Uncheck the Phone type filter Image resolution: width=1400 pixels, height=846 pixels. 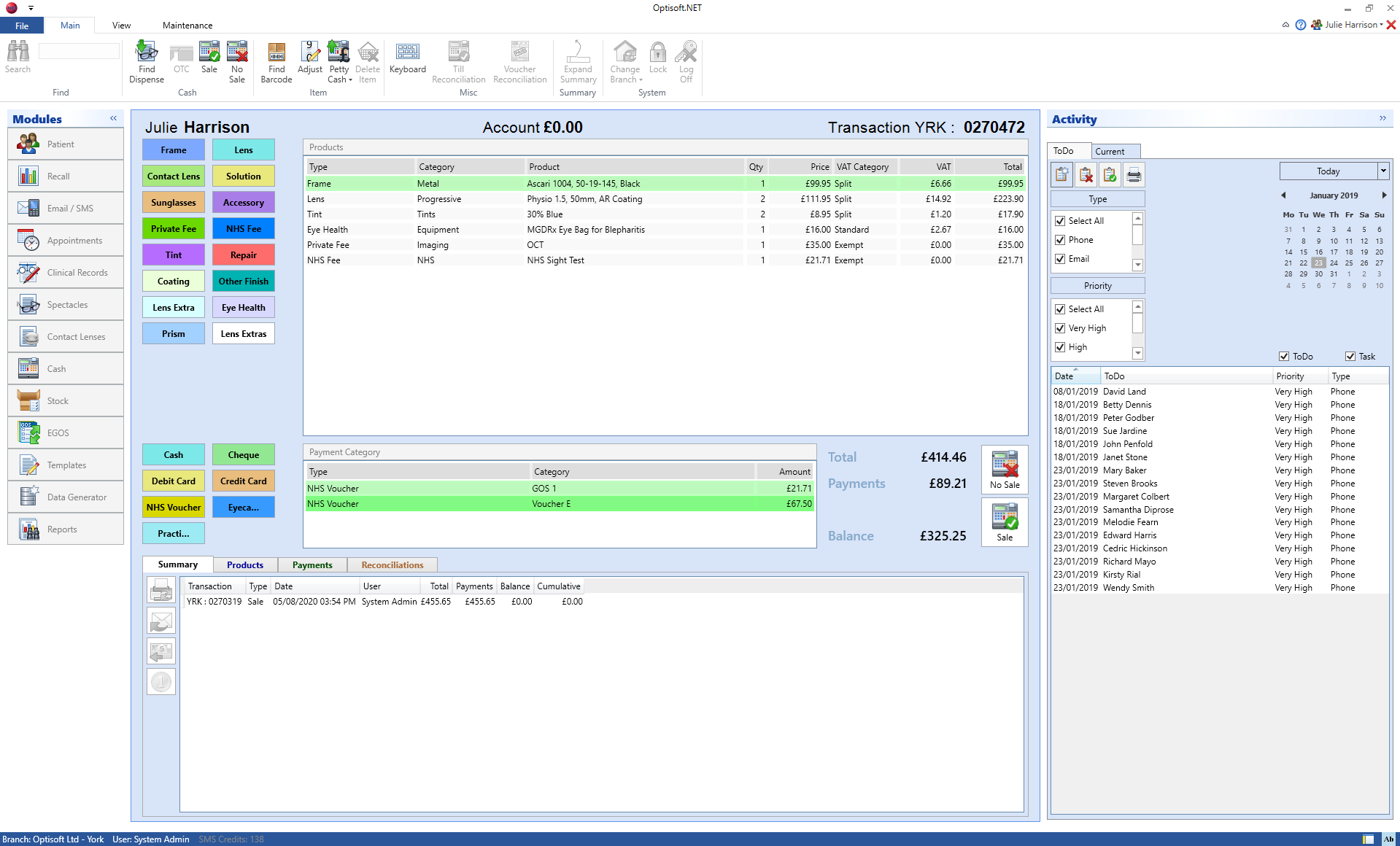pos(1061,239)
